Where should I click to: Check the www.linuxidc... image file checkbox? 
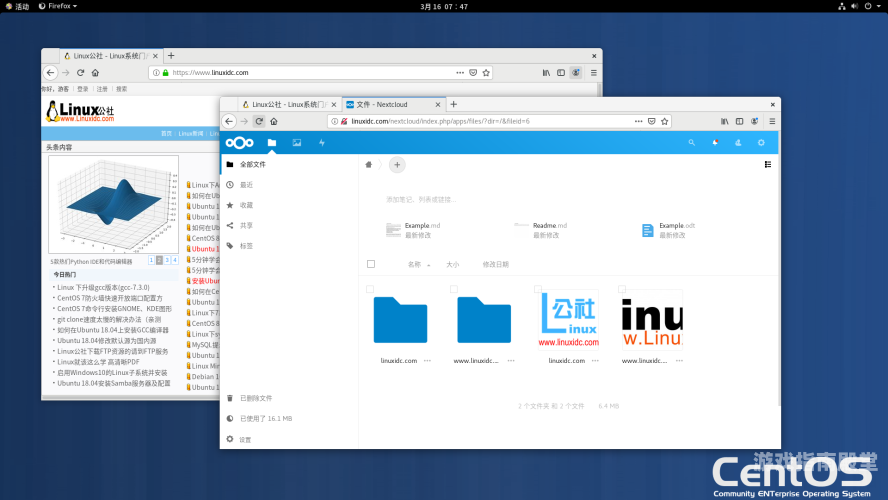621,289
